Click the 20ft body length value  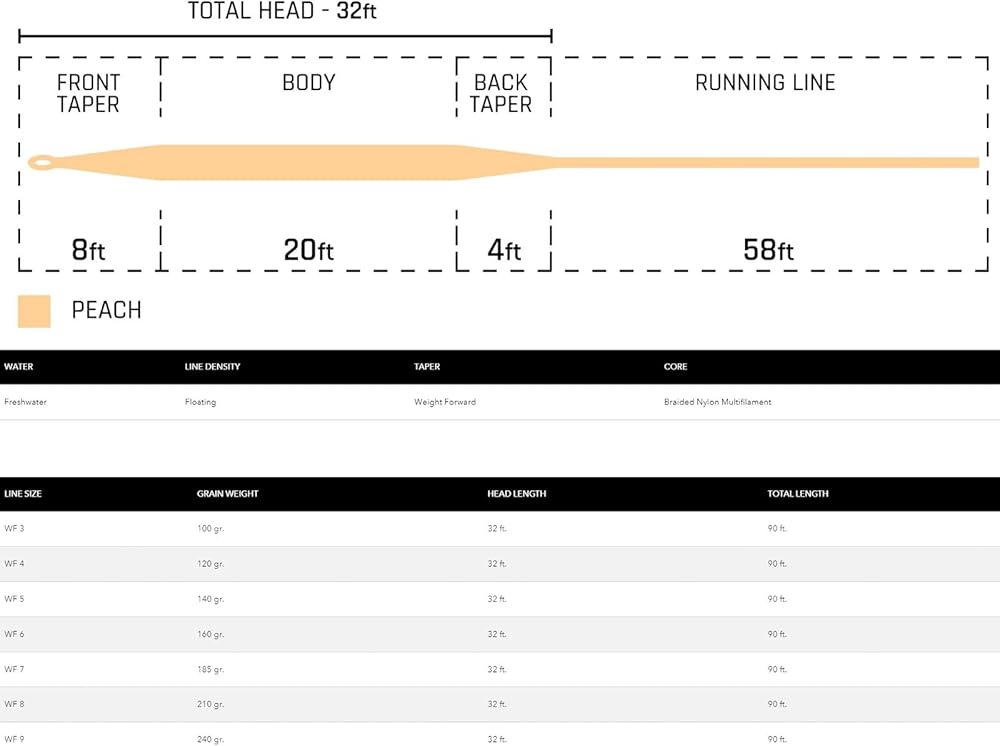(308, 250)
